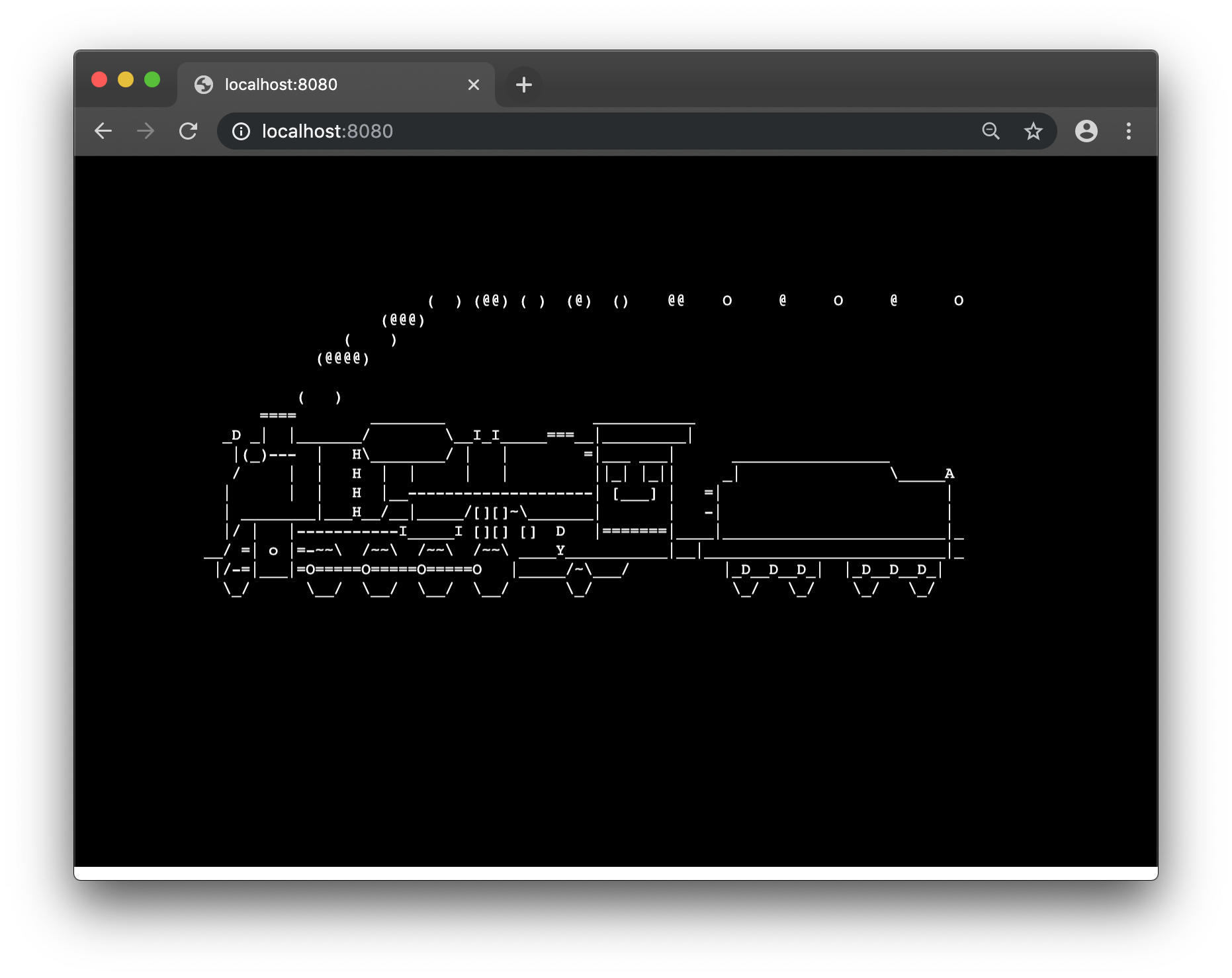Click the Chrome three-dot overflow icon
Screen dimensions: 1232x978
click(1129, 131)
